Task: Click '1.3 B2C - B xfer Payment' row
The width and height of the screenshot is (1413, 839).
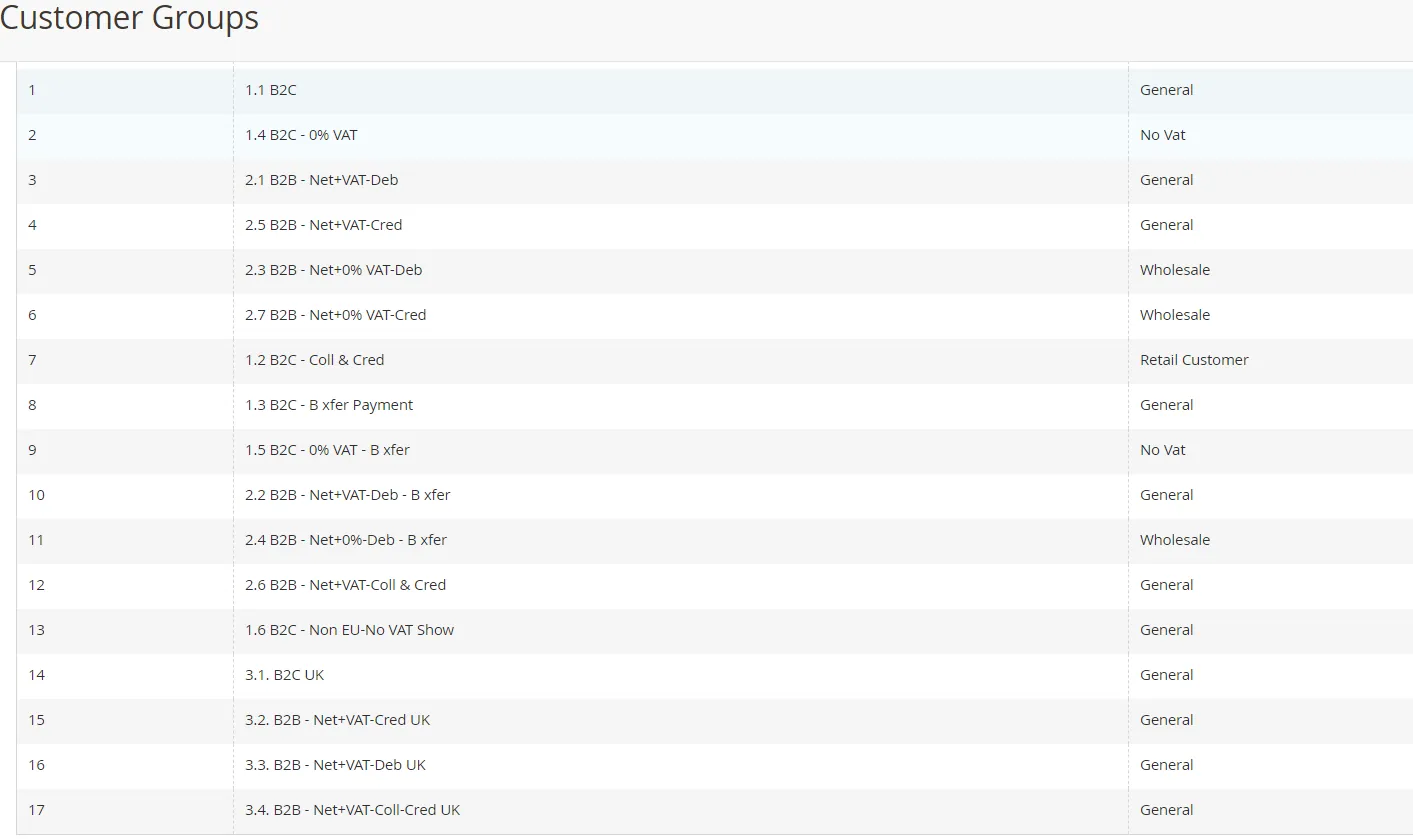Action: (329, 405)
